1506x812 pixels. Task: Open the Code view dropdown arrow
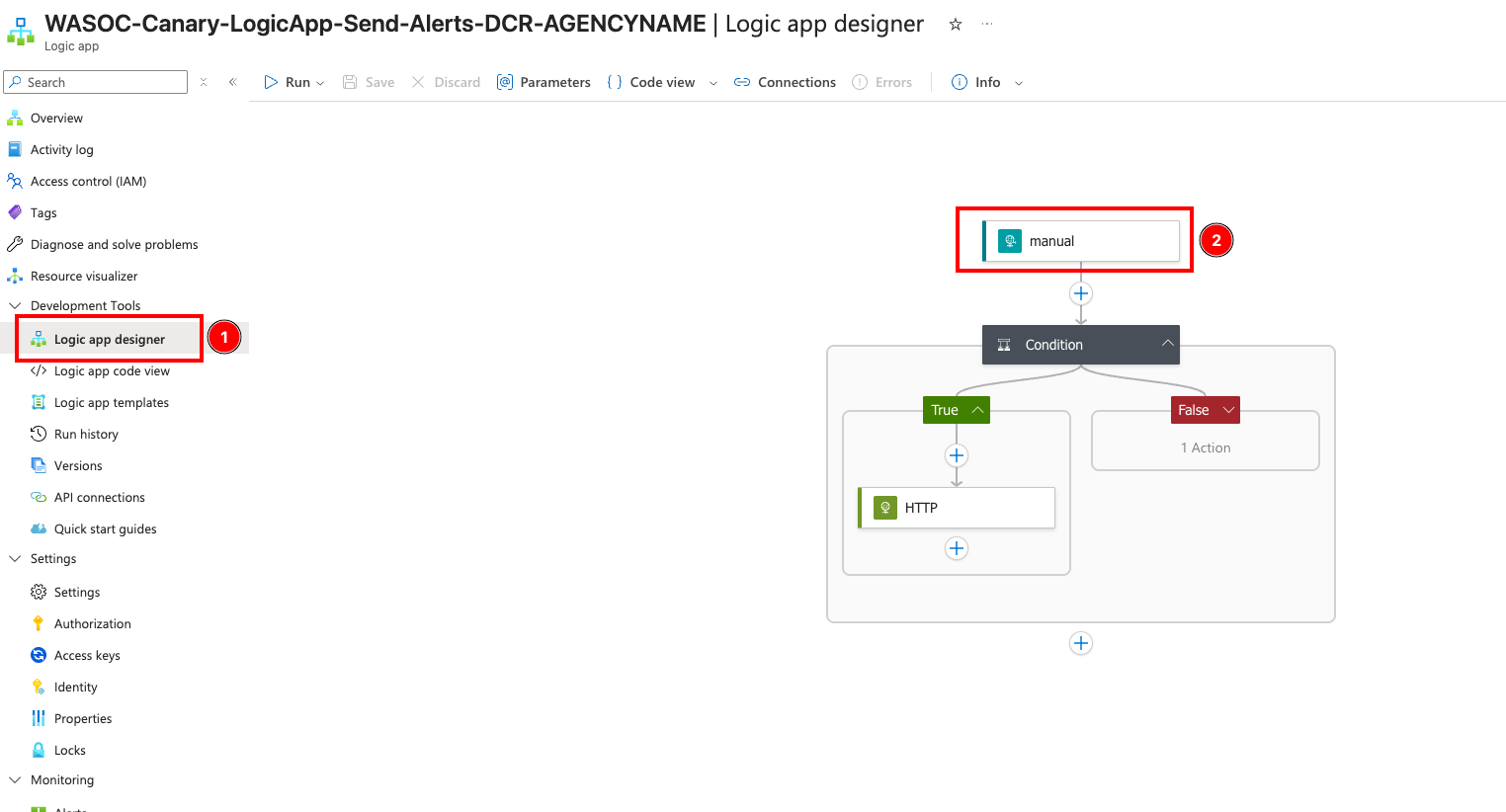[x=713, y=82]
